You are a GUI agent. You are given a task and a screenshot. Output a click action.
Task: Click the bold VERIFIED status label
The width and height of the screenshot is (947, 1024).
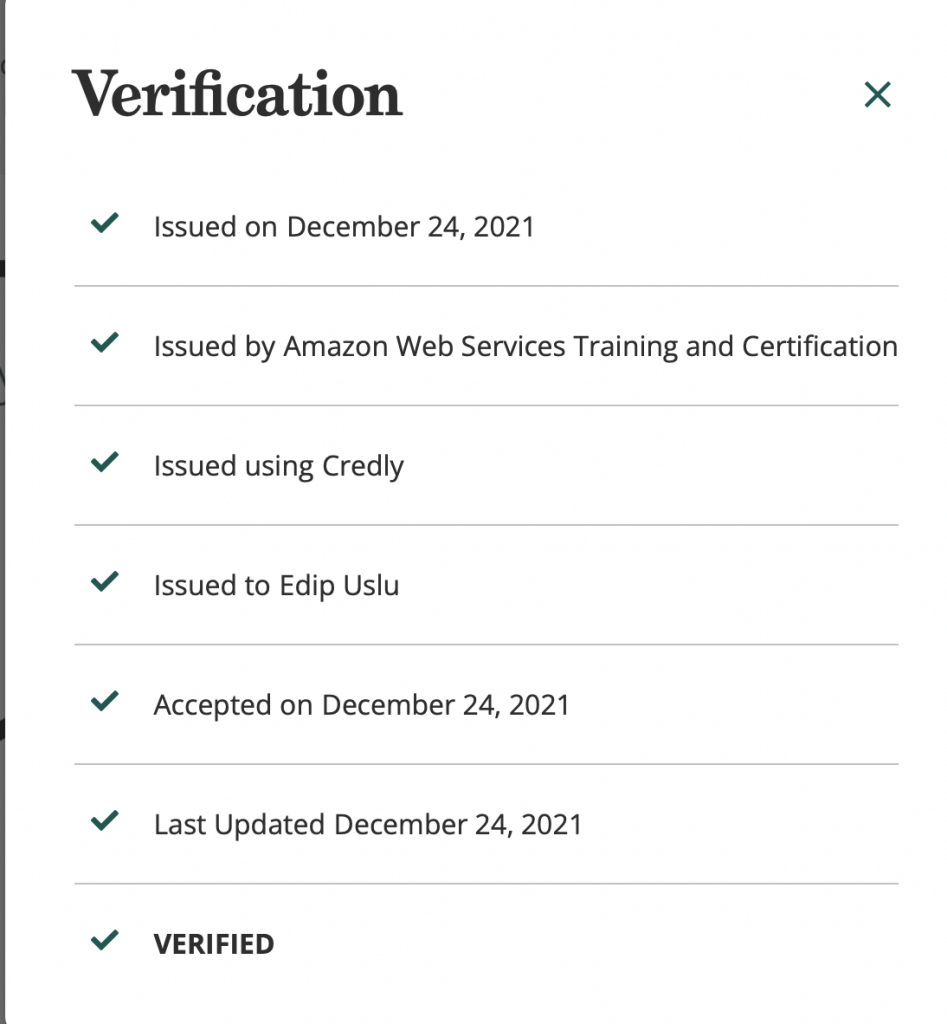click(213, 944)
